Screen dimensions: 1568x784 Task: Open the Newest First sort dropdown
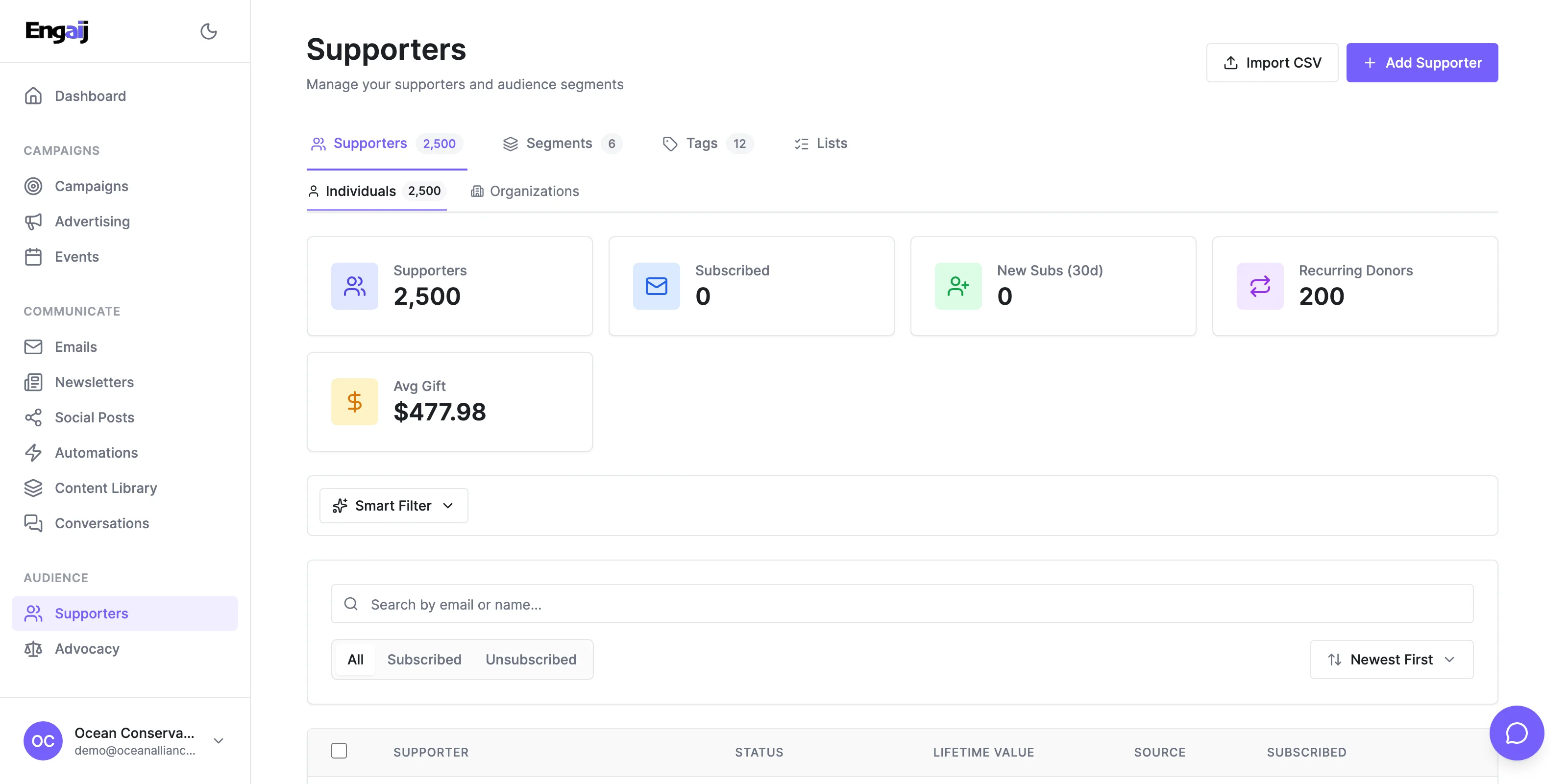click(1392, 659)
